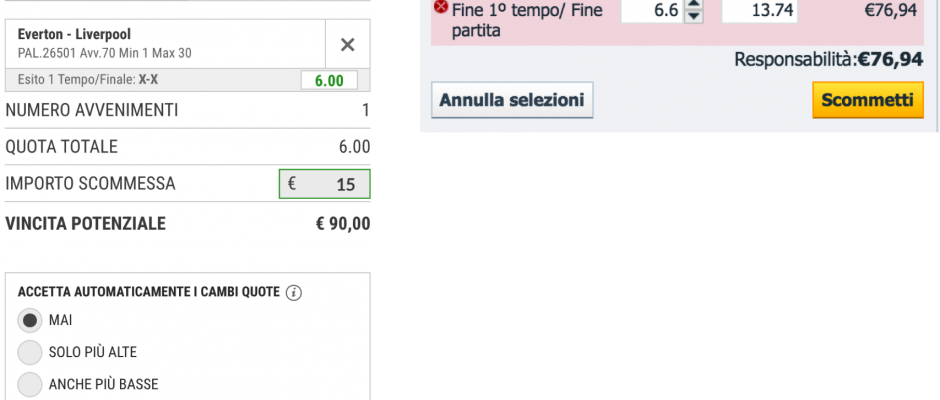940x400 pixels.
Task: Click the Responsabilità €76,94 total
Action: tap(828, 59)
